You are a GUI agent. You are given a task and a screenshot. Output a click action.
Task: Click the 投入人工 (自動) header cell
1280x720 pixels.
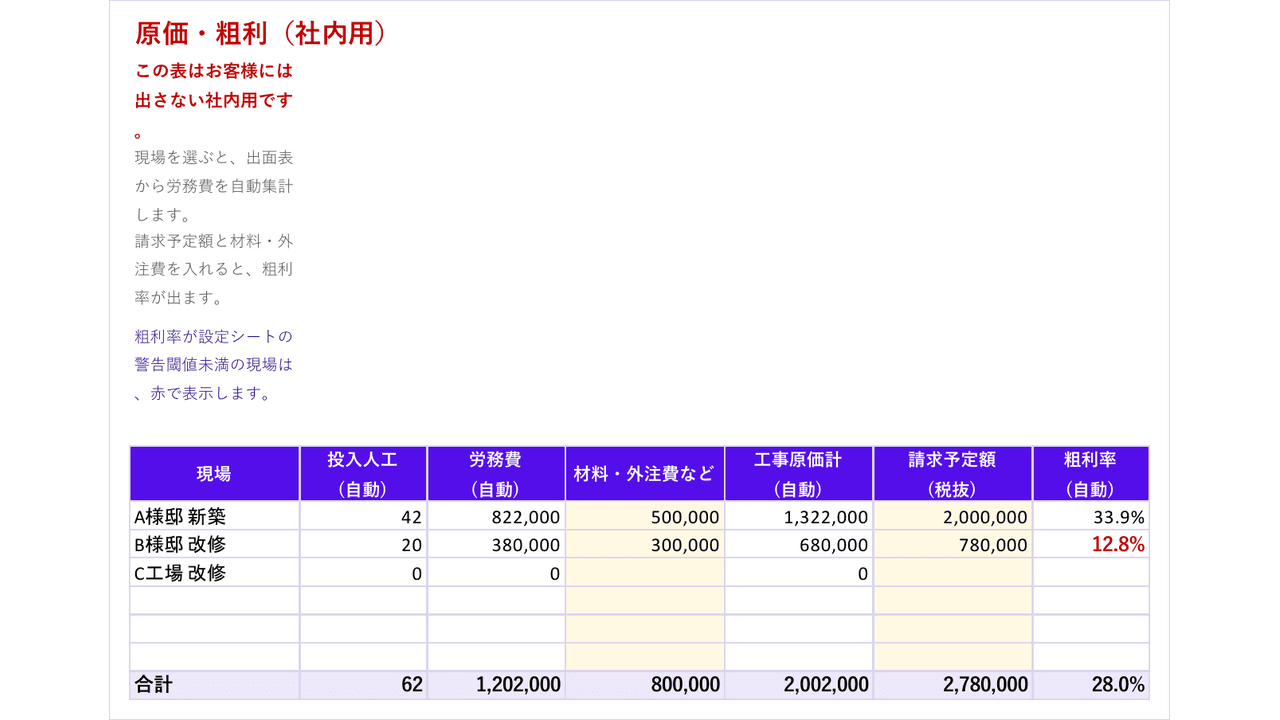coord(363,474)
